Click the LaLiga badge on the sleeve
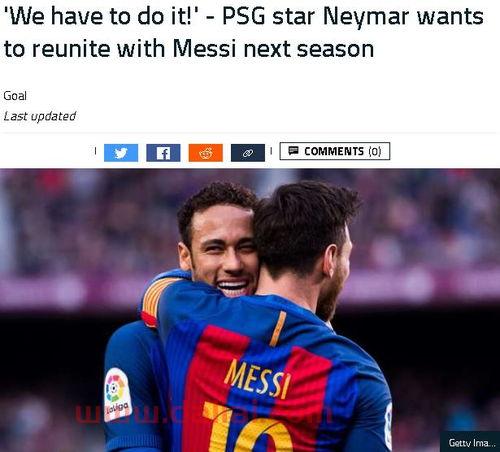 click(x=116, y=394)
